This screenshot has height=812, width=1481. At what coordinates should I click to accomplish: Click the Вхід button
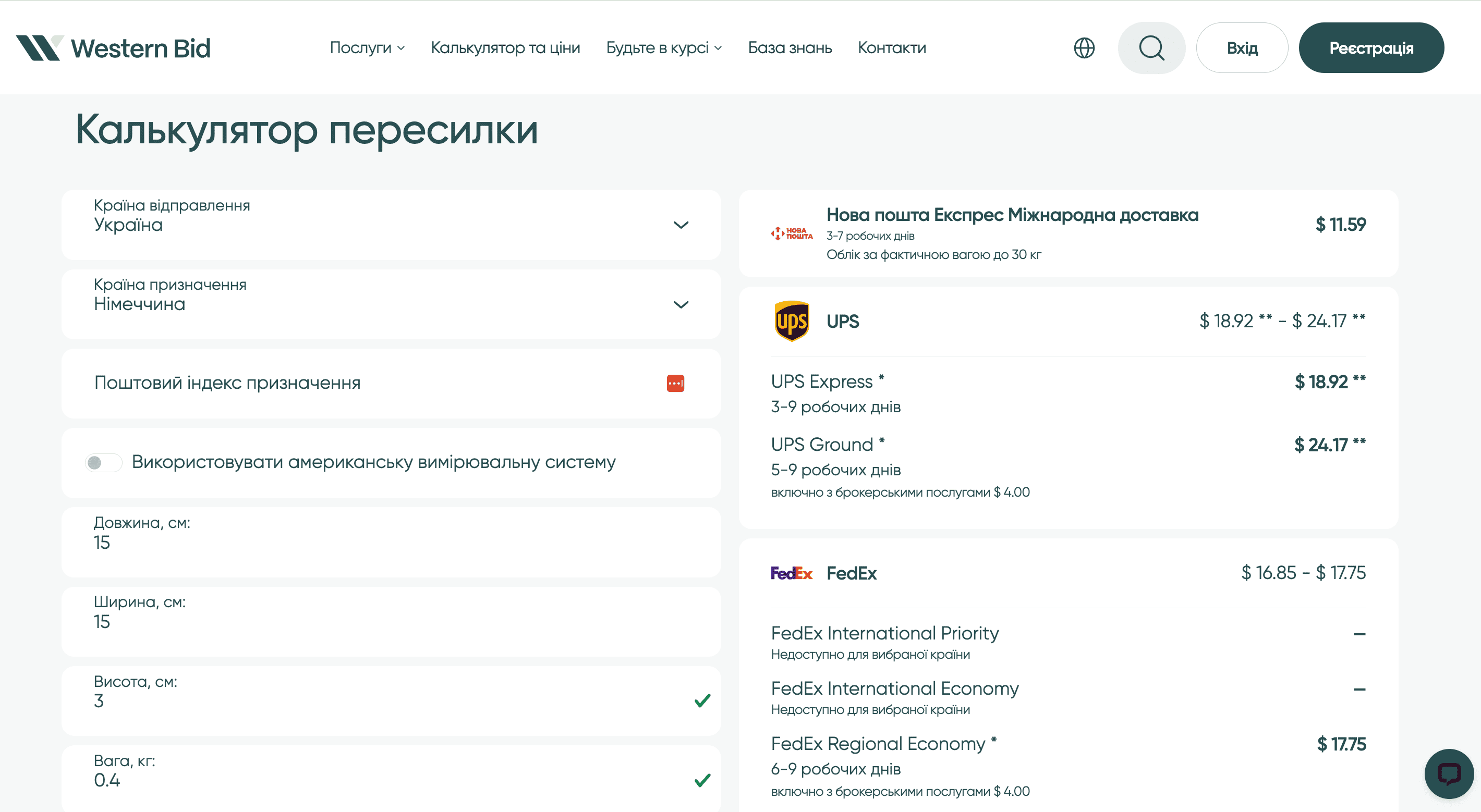click(1242, 48)
